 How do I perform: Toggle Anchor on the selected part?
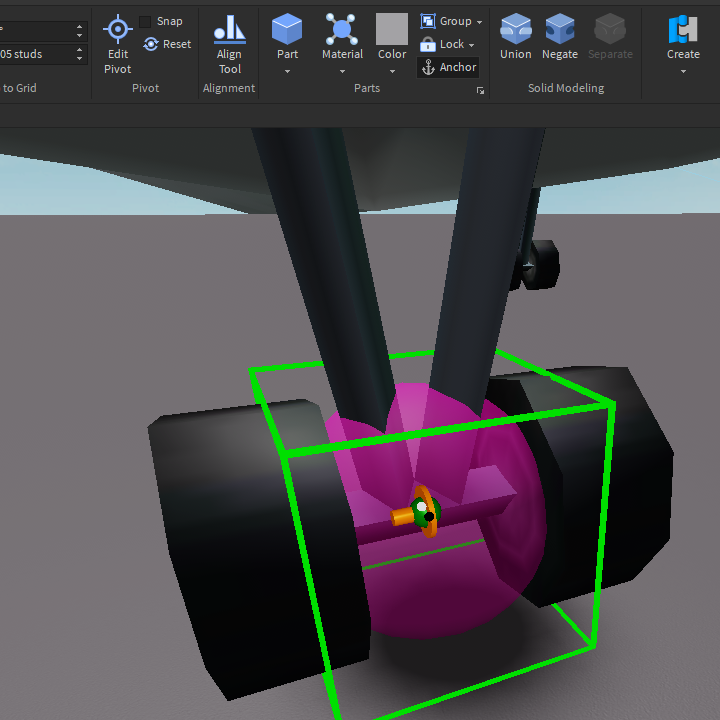pos(448,67)
